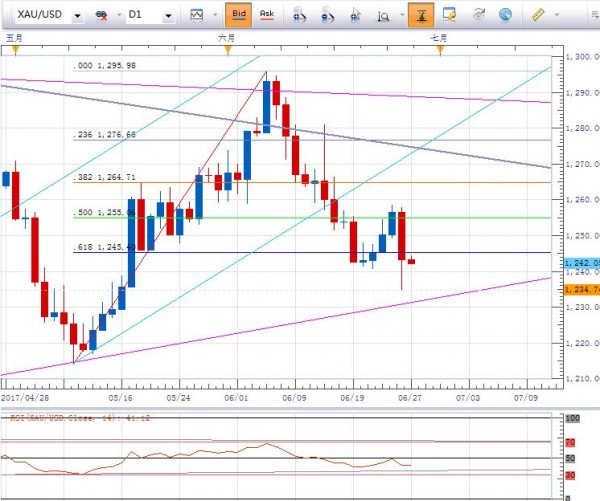
Task: Click the chart annotation pencil icon
Action: pos(450,15)
